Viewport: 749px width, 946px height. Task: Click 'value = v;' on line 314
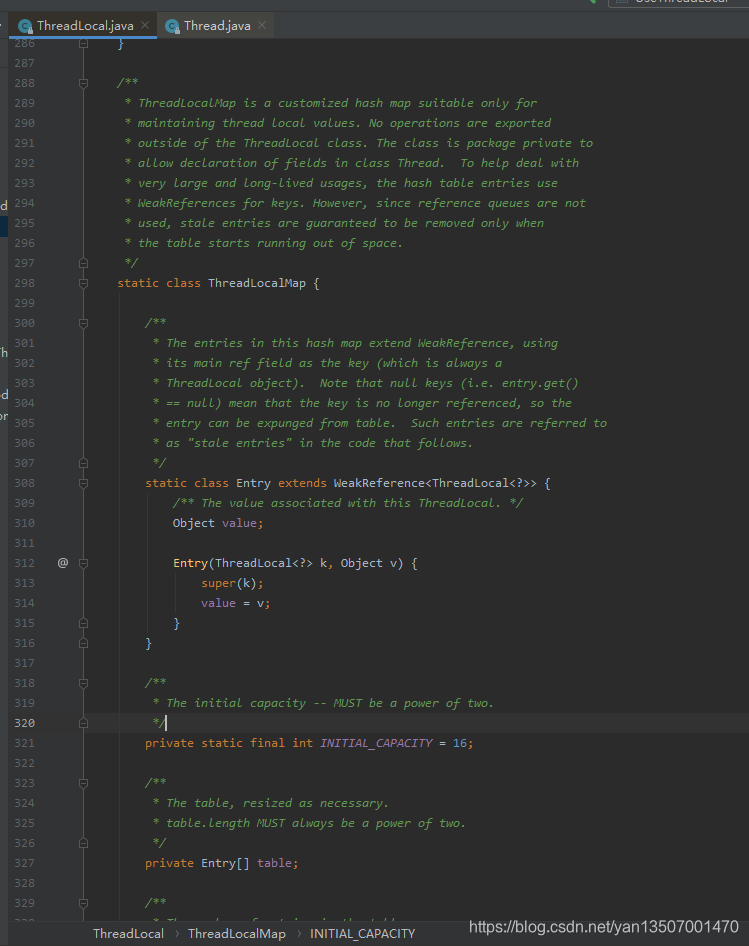point(236,603)
